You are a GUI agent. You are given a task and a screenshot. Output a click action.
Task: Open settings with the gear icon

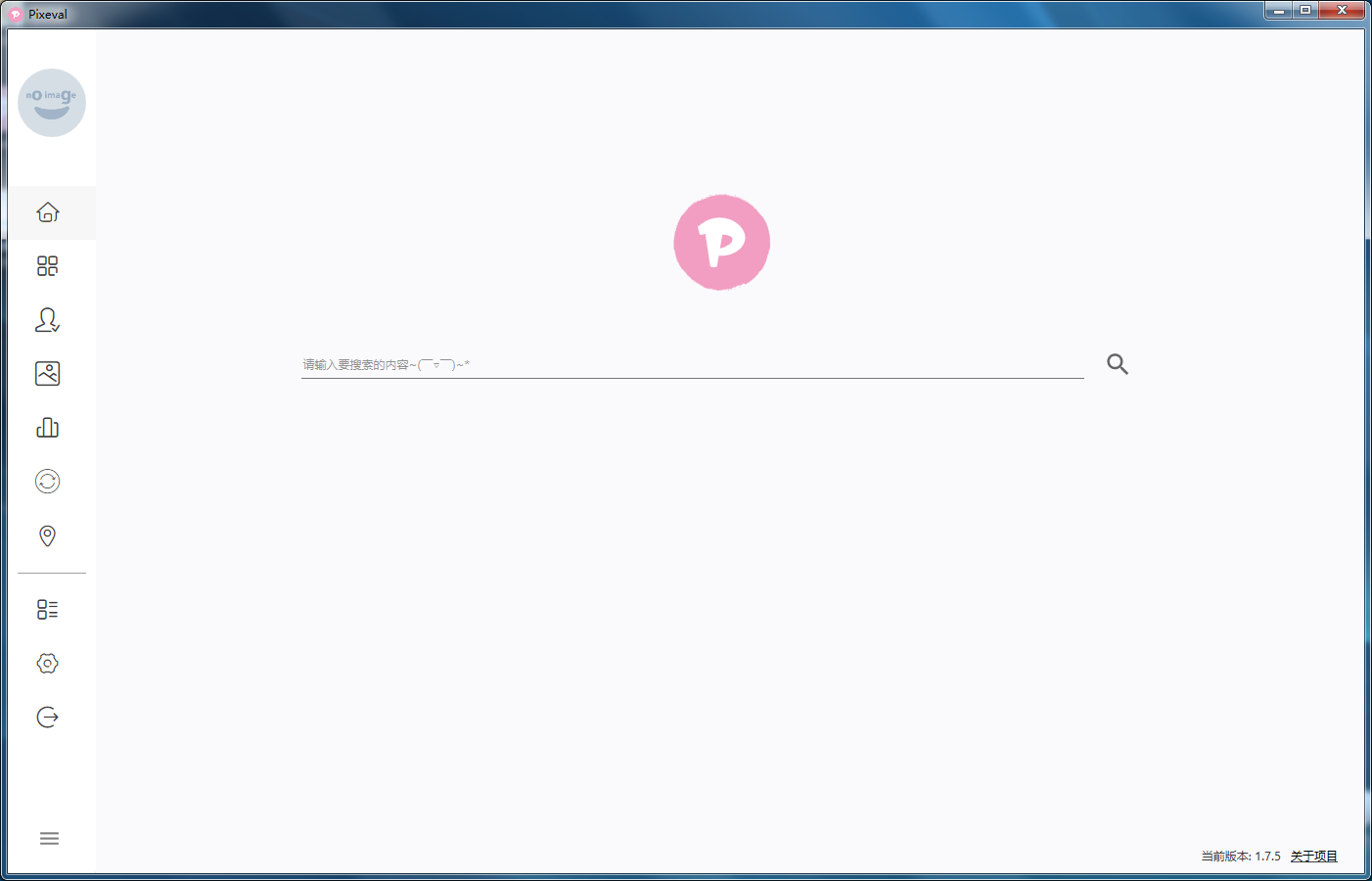[x=48, y=664]
